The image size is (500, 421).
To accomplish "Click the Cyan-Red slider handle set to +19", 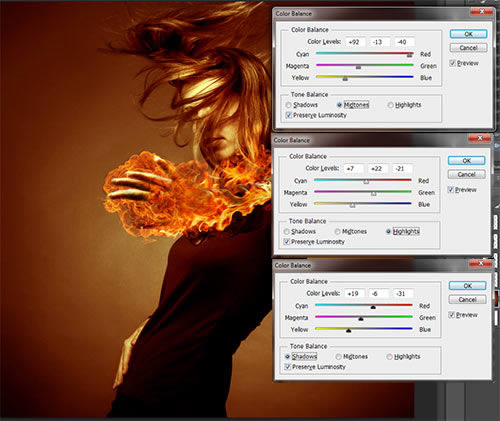I will coord(373,307).
